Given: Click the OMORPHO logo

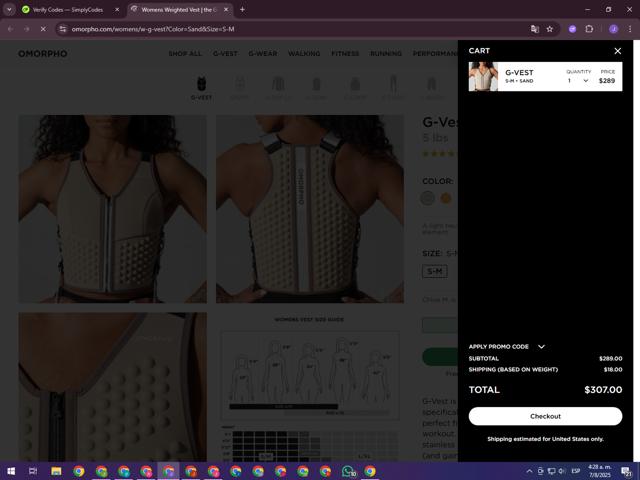Looking at the screenshot, I should pyautogui.click(x=43, y=53).
